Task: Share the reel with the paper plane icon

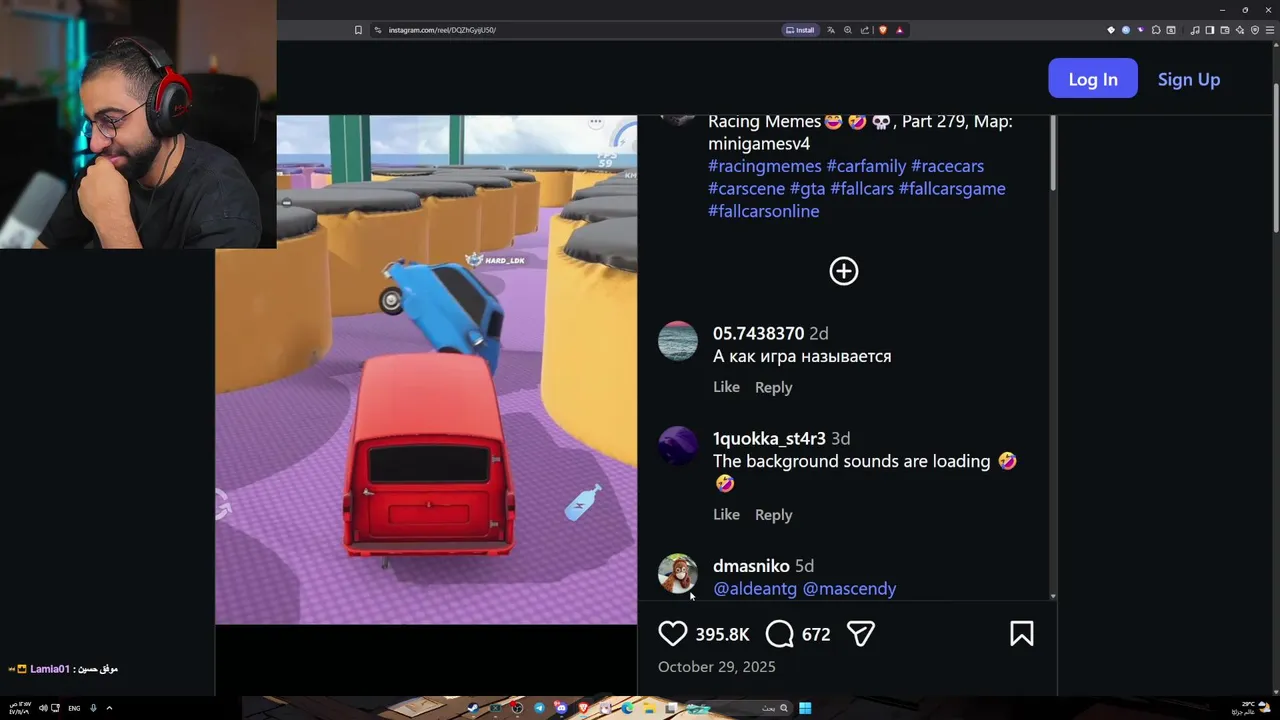Action: point(861,634)
